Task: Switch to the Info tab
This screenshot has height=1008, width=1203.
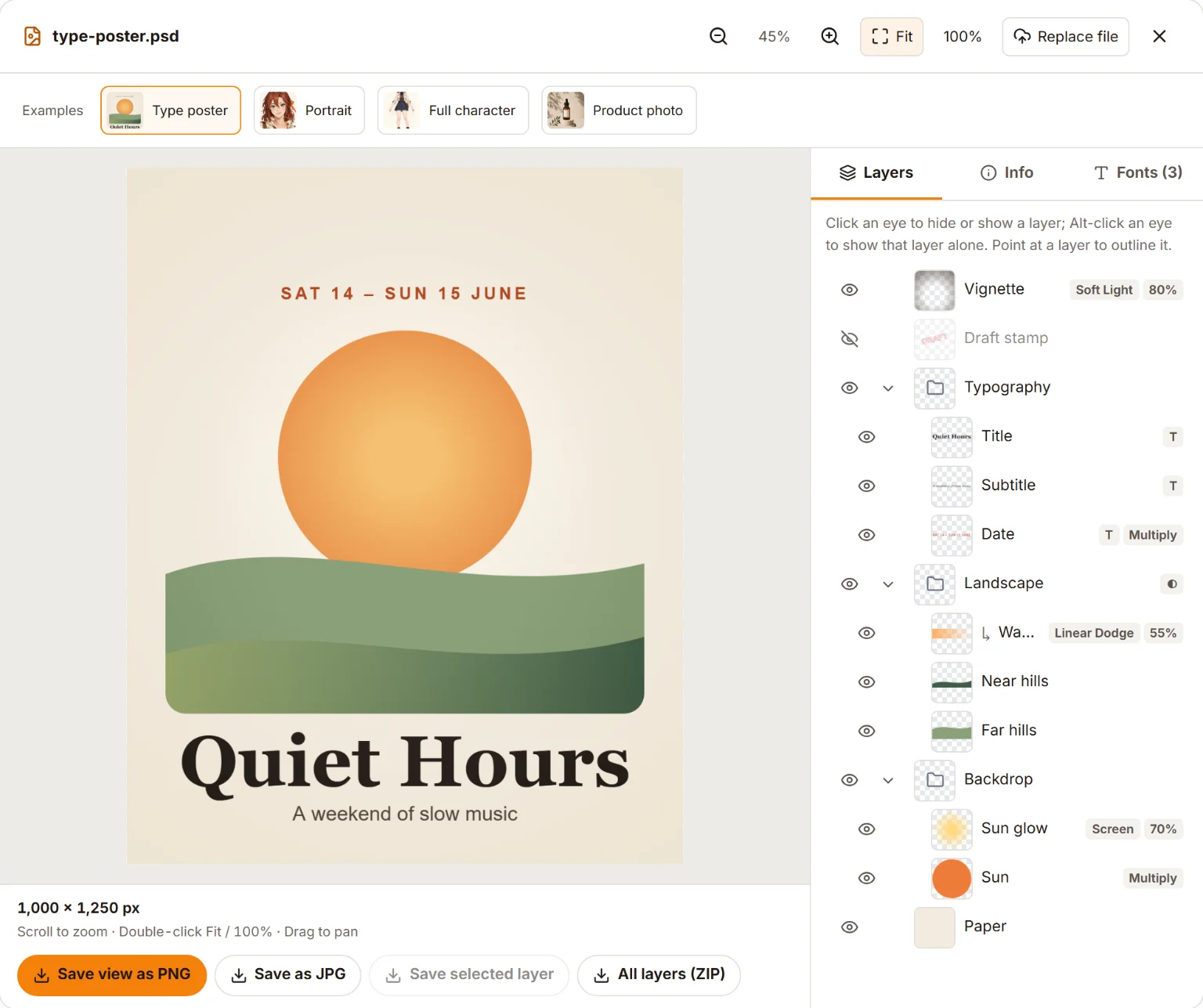Action: pyautogui.click(x=1006, y=172)
